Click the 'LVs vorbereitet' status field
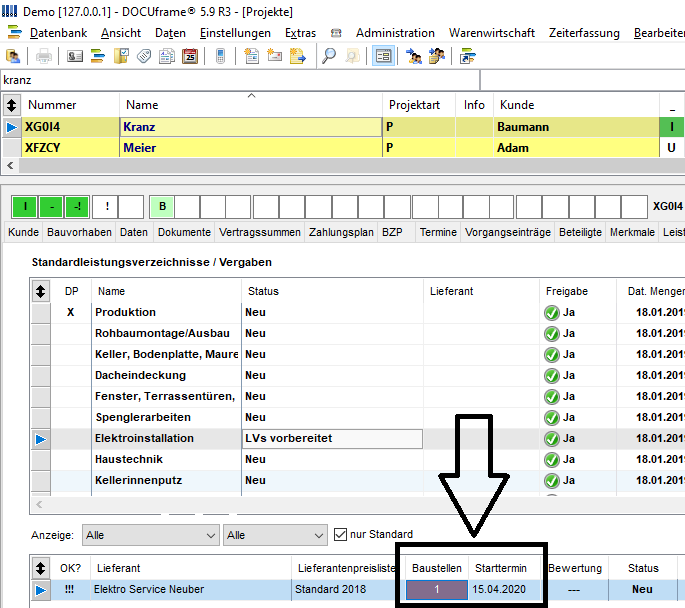685x608 pixels. pyautogui.click(x=332, y=439)
